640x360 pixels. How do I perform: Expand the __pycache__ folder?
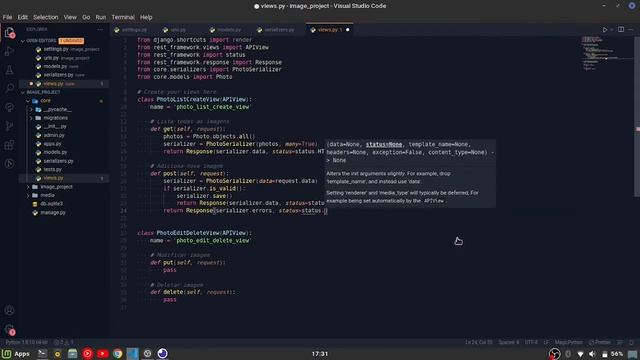pos(31,109)
